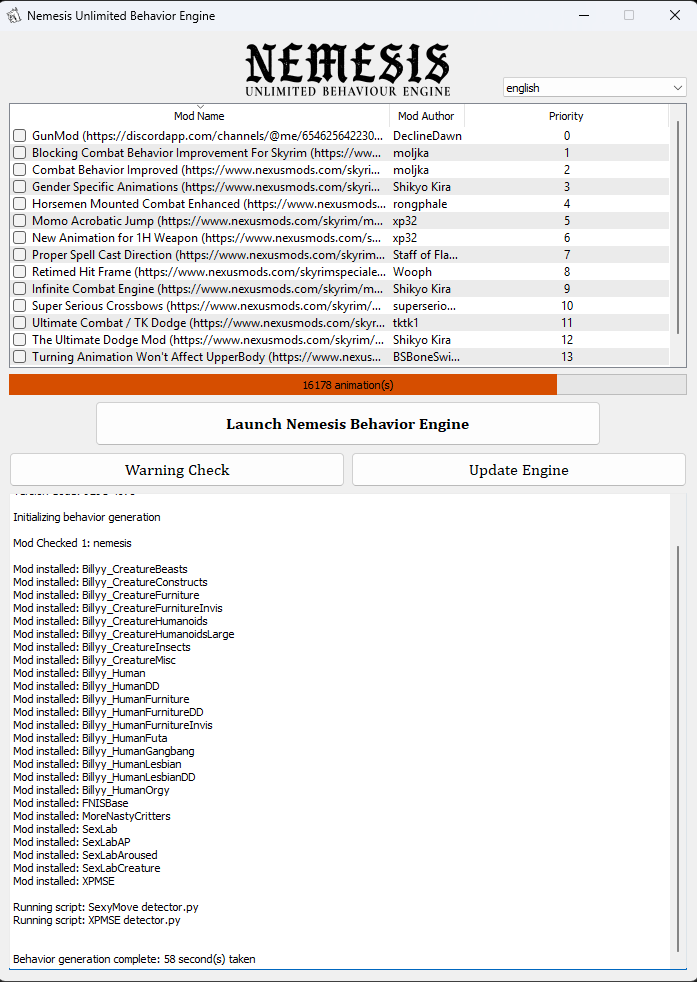
Task: Click log line Mod installed: MoreNastyCritters
Action: point(91,816)
